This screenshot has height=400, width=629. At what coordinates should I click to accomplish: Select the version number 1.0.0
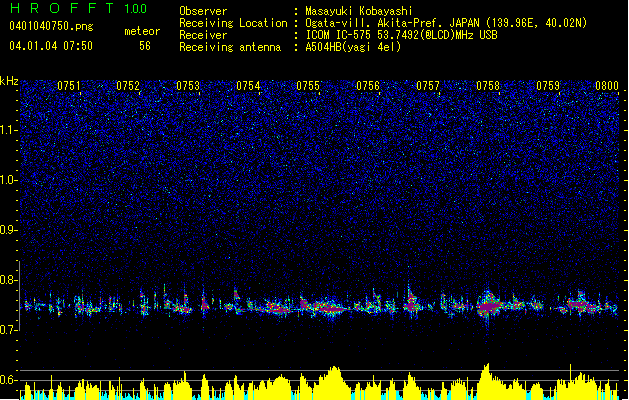pos(135,9)
